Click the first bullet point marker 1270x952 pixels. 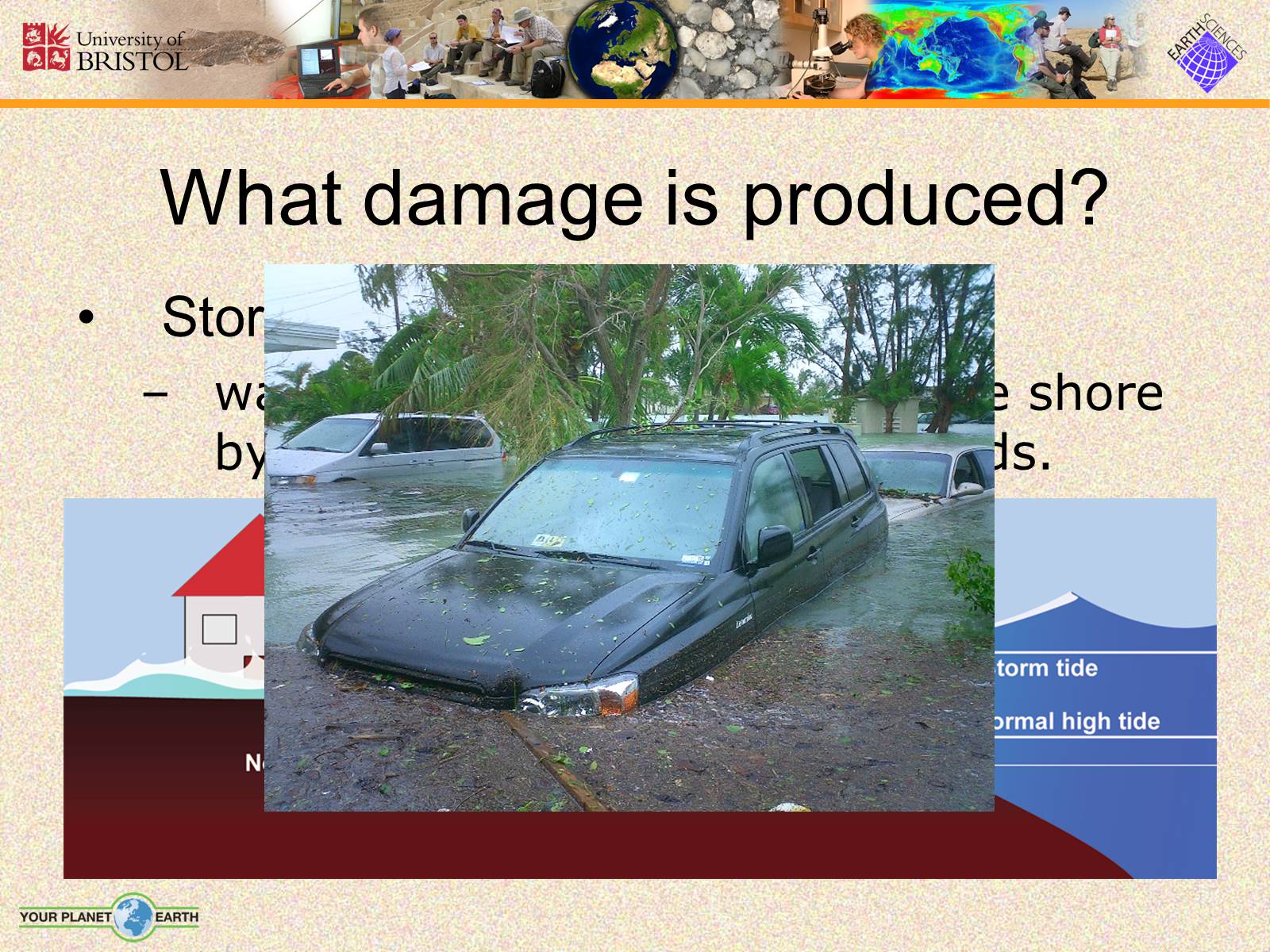(86, 318)
